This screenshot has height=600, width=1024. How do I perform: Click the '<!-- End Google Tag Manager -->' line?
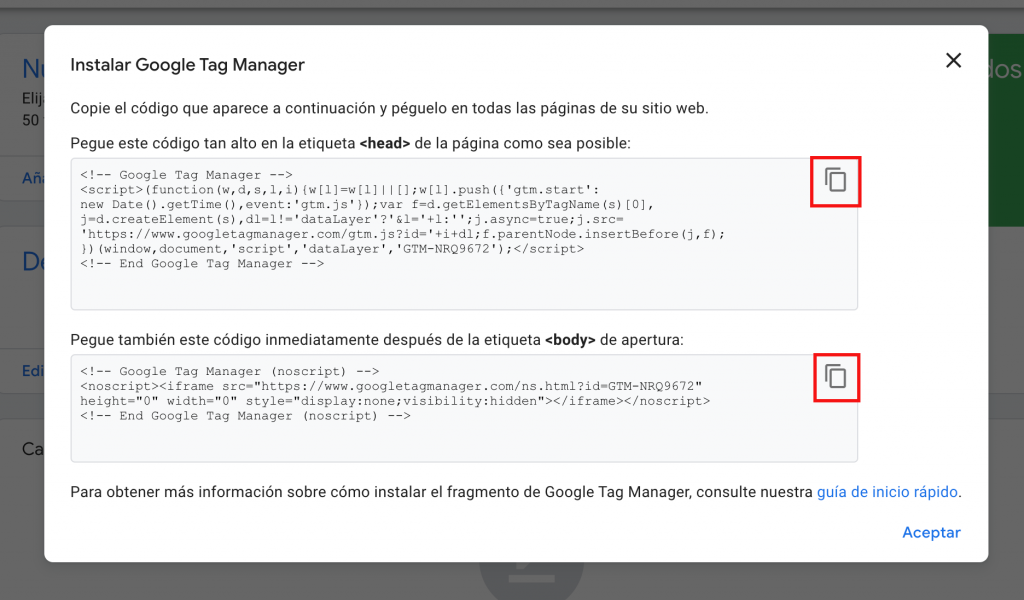(x=202, y=264)
